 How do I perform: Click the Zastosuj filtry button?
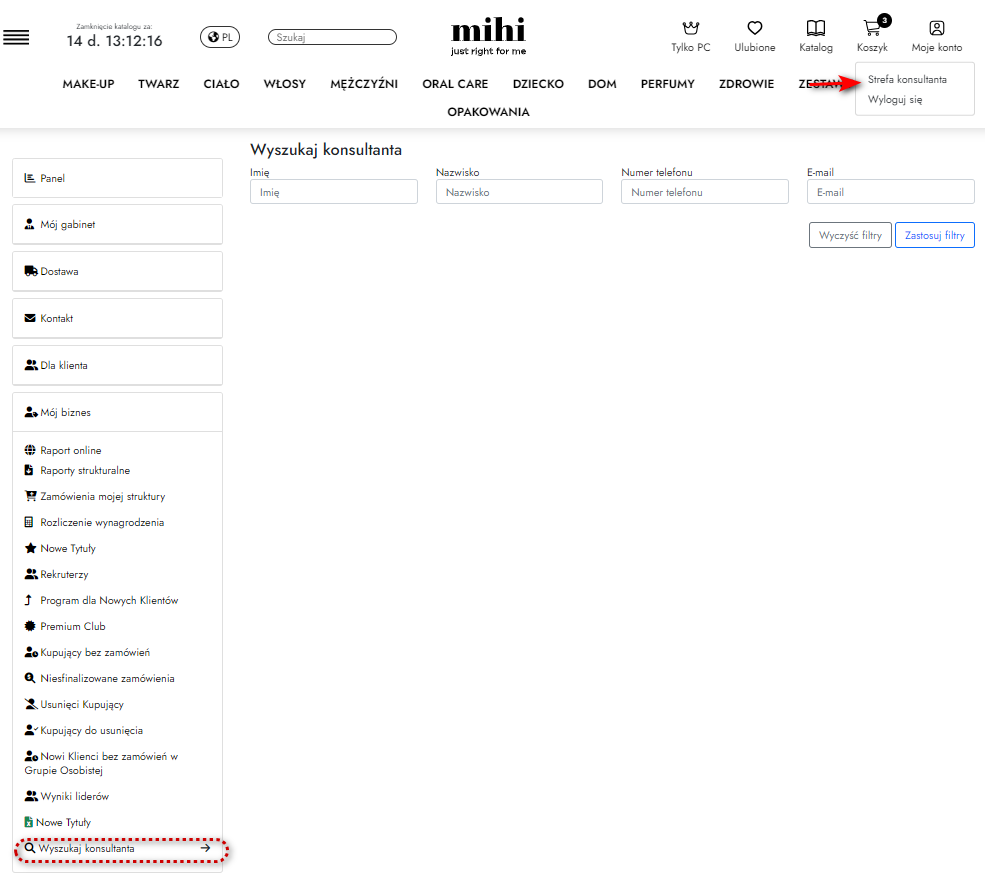[934, 235]
